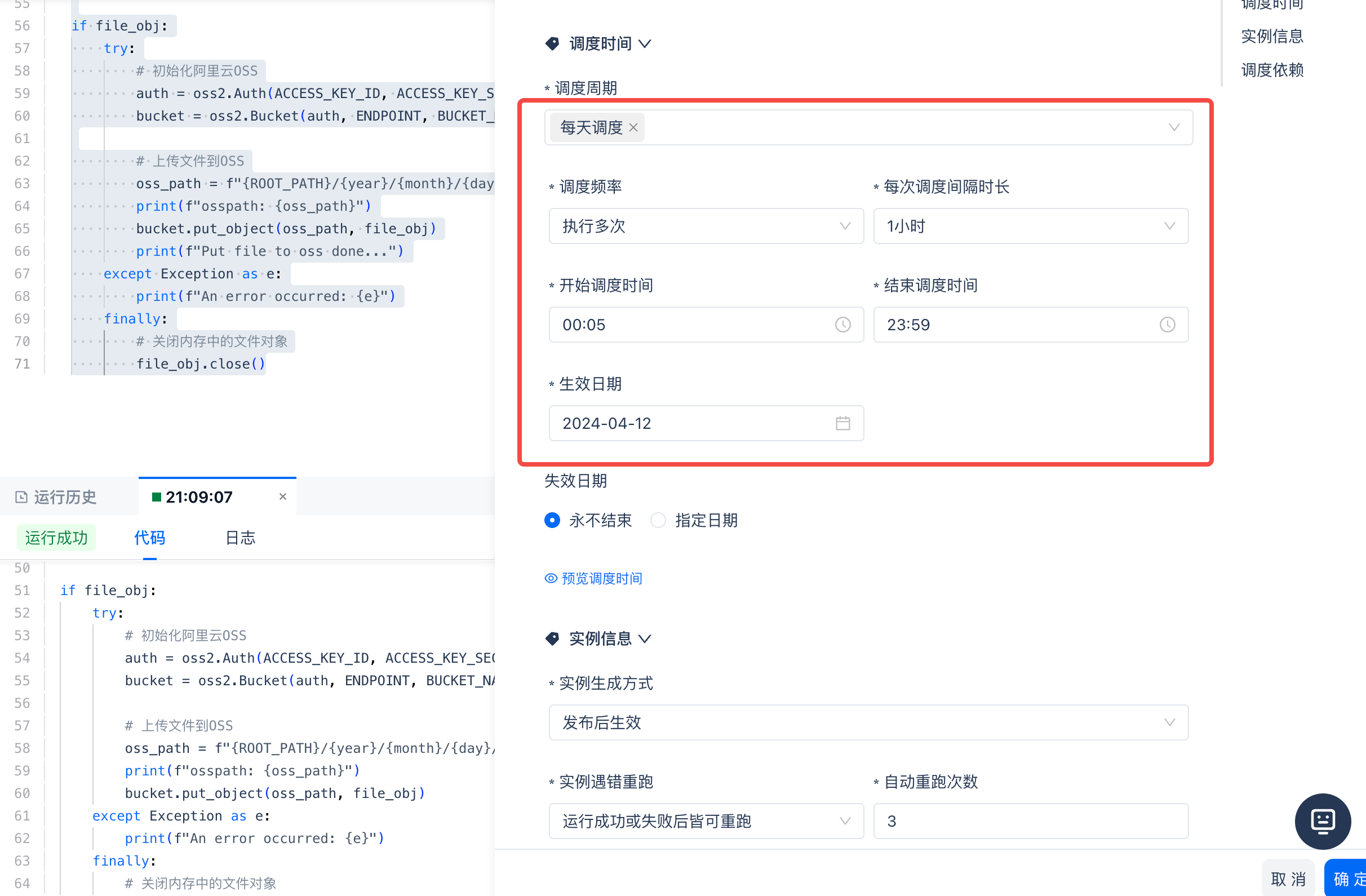Select the 指定日期 radio option
The image size is (1366, 896).
(658, 521)
